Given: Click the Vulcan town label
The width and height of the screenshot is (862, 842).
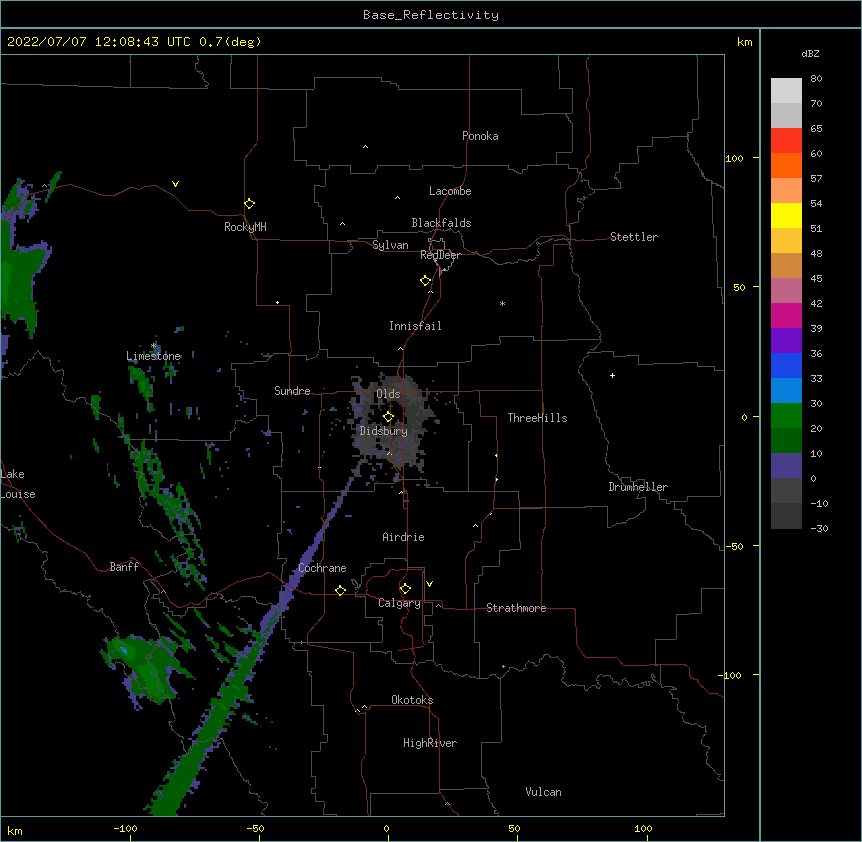Looking at the screenshot, I should 543,792.
